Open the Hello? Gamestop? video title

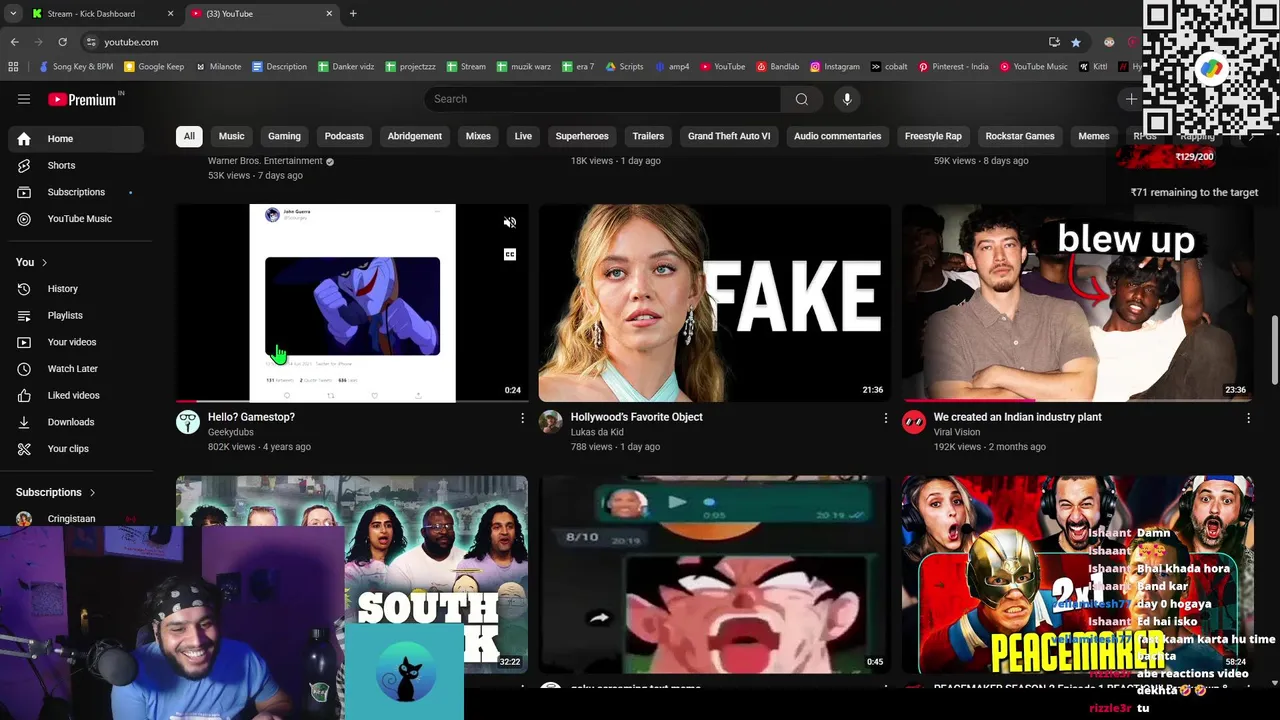pos(251,417)
